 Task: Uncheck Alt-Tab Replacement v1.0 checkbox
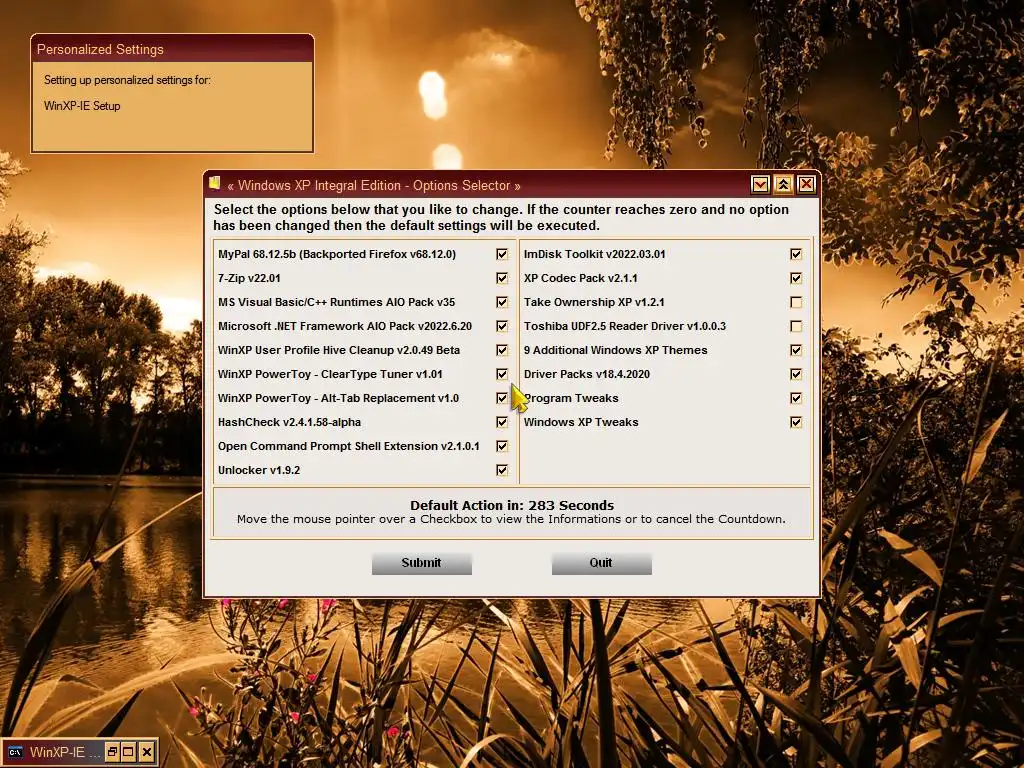click(x=502, y=398)
